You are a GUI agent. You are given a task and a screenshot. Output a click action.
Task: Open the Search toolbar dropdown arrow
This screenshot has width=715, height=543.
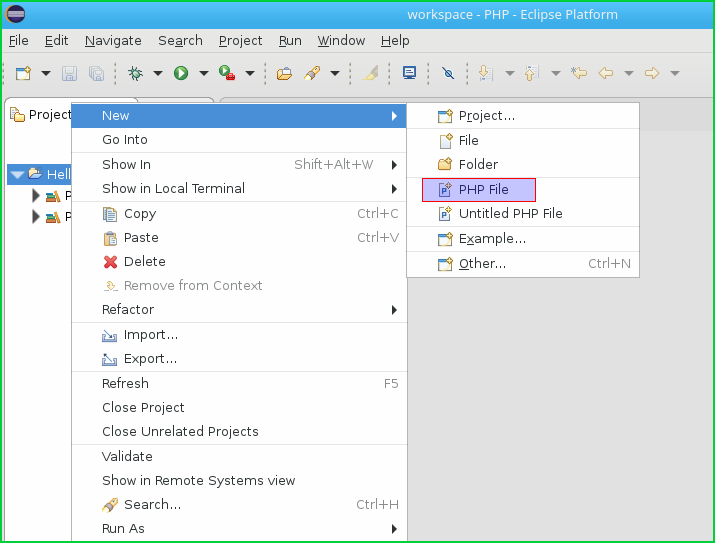(x=335, y=73)
